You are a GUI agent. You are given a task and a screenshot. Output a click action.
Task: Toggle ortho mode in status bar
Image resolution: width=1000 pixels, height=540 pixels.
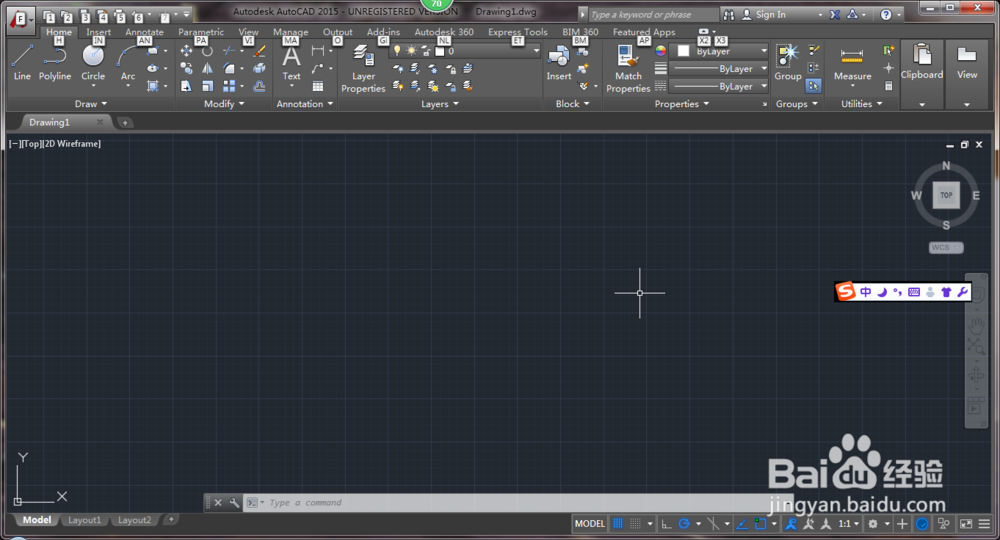[666, 523]
